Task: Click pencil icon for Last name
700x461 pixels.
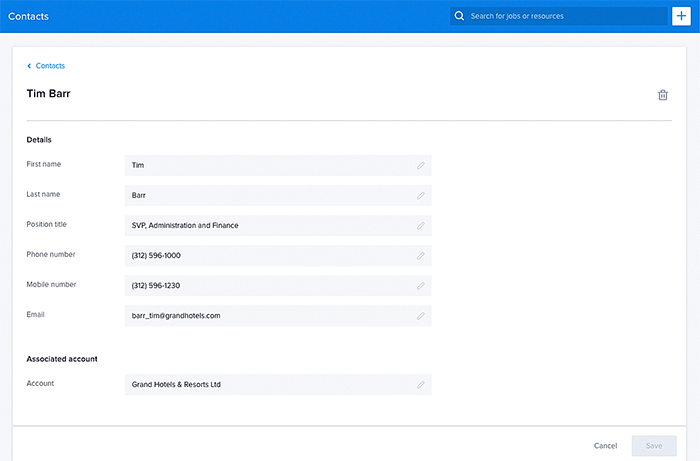Action: [x=421, y=195]
